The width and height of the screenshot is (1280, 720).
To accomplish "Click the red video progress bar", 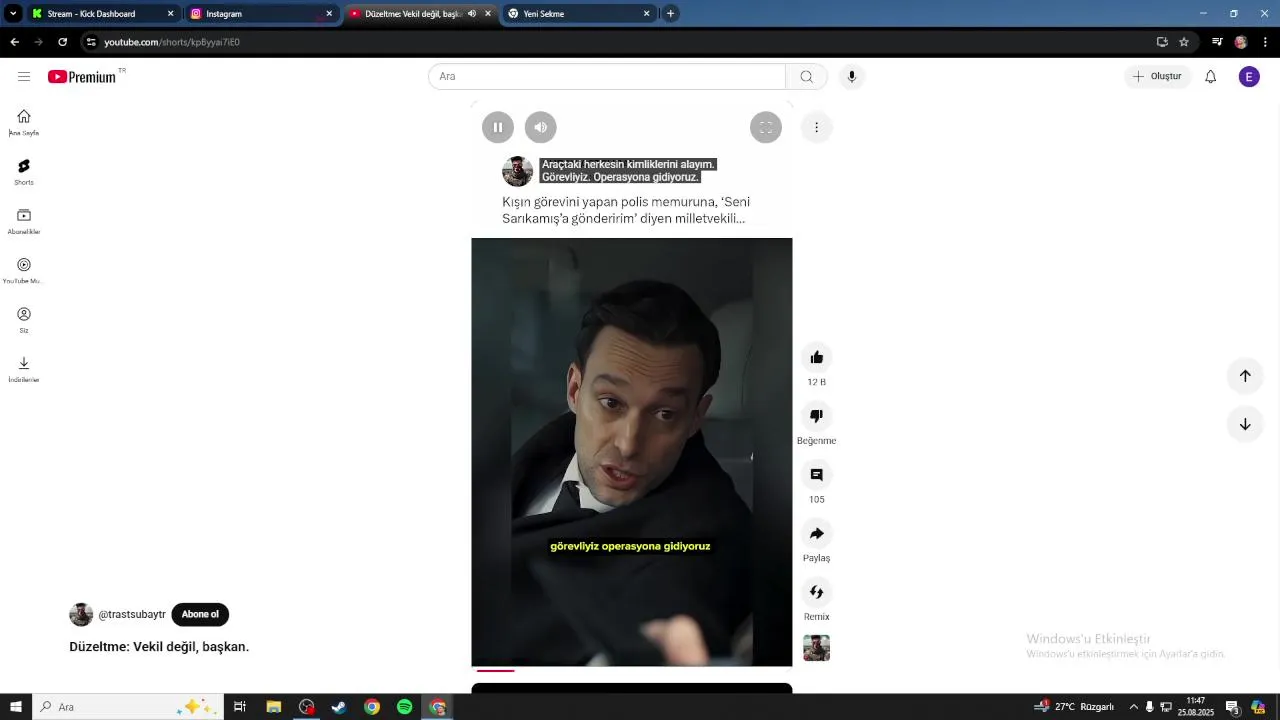I will 496,670.
